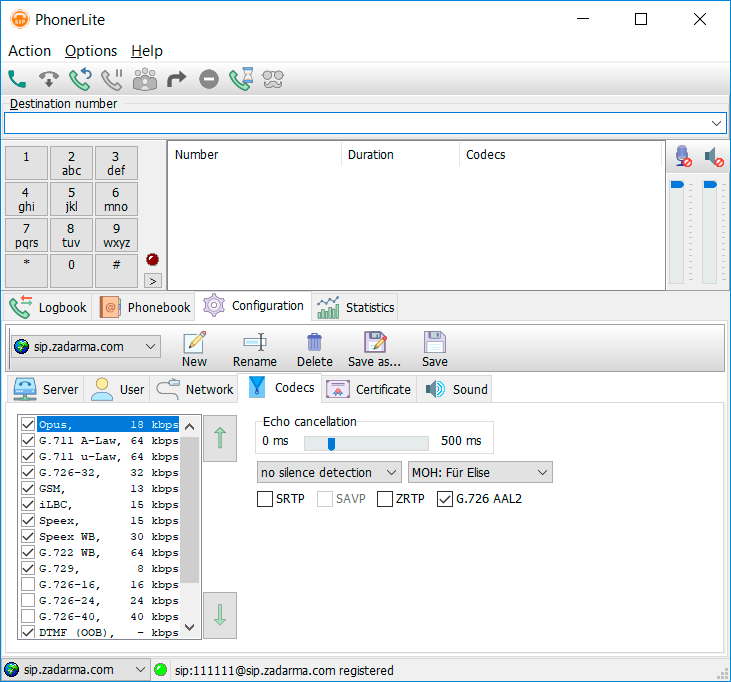The image size is (731, 682).
Task: Open the Sound settings tab
Action: pos(456,389)
